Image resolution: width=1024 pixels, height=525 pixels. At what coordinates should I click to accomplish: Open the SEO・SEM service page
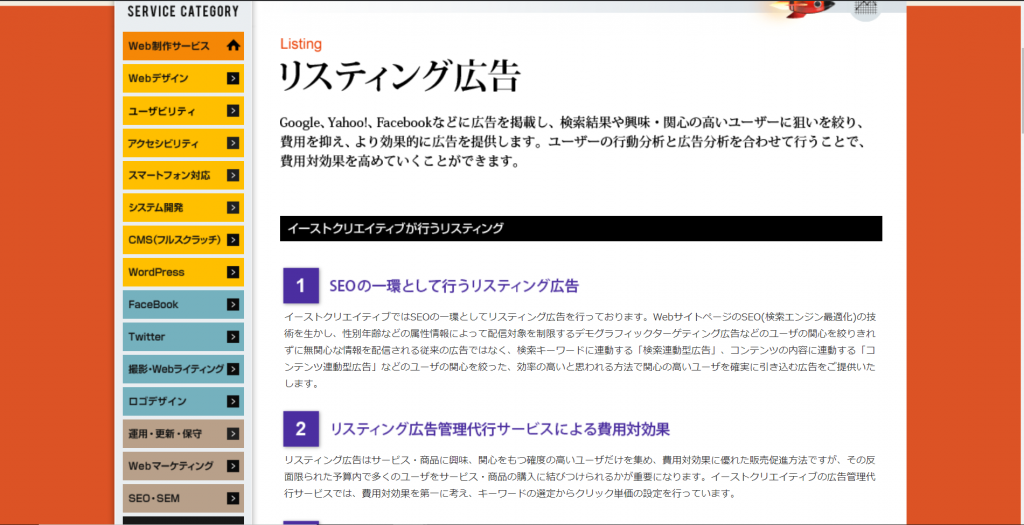point(184,499)
